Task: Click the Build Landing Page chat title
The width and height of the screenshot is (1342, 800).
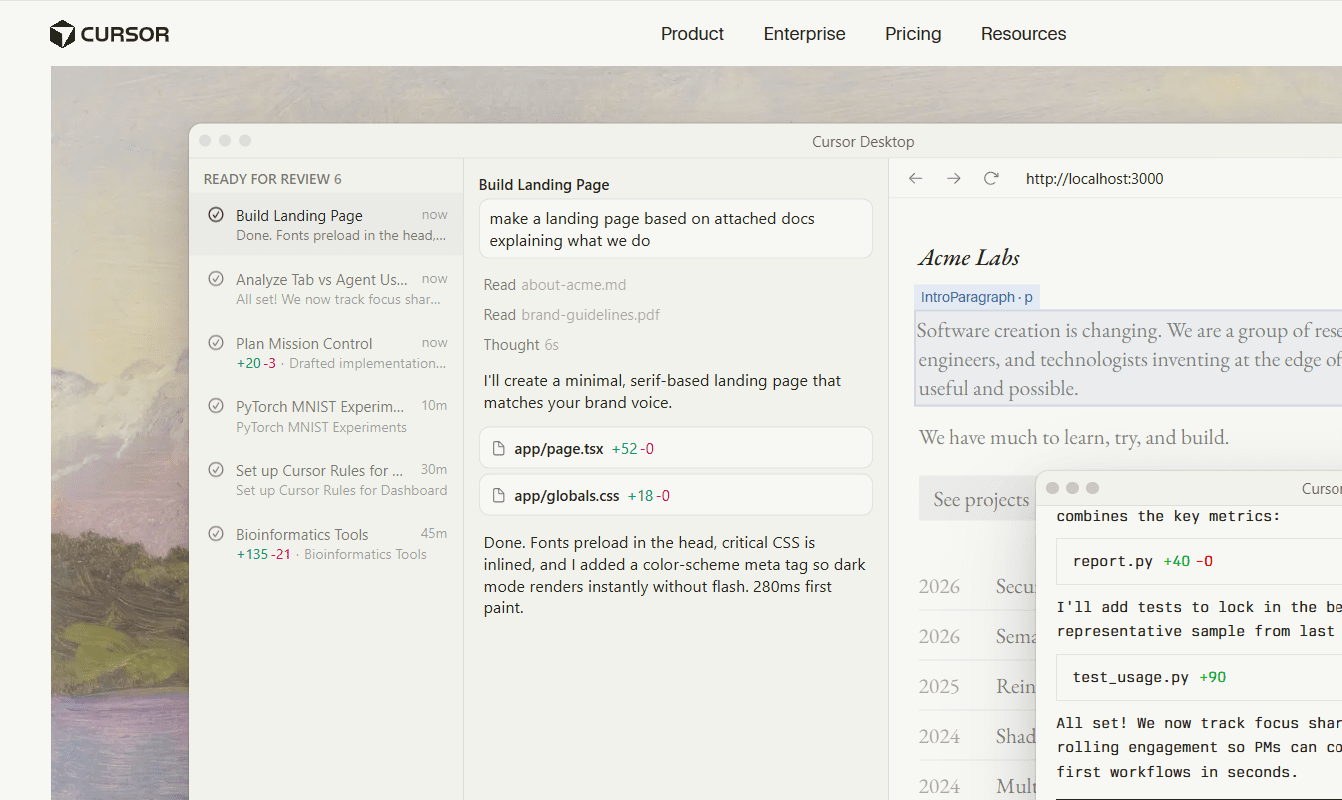Action: coord(544,185)
